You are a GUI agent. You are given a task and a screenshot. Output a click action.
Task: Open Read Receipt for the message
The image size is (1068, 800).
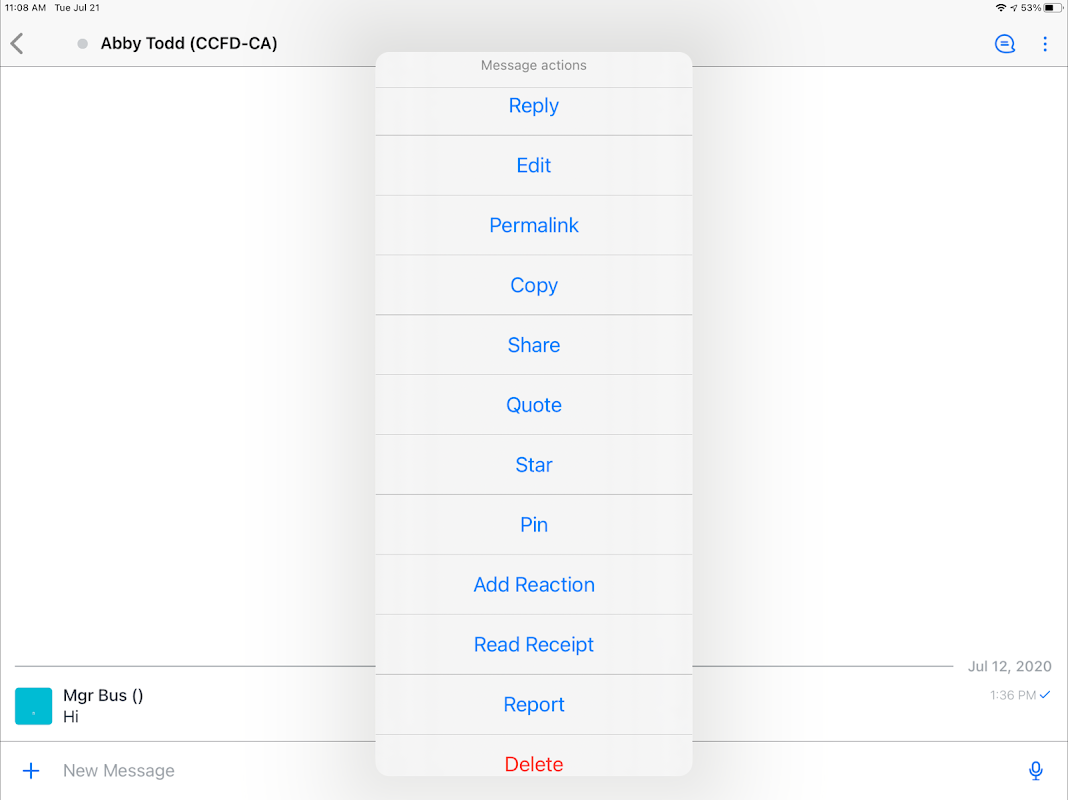[x=534, y=646]
